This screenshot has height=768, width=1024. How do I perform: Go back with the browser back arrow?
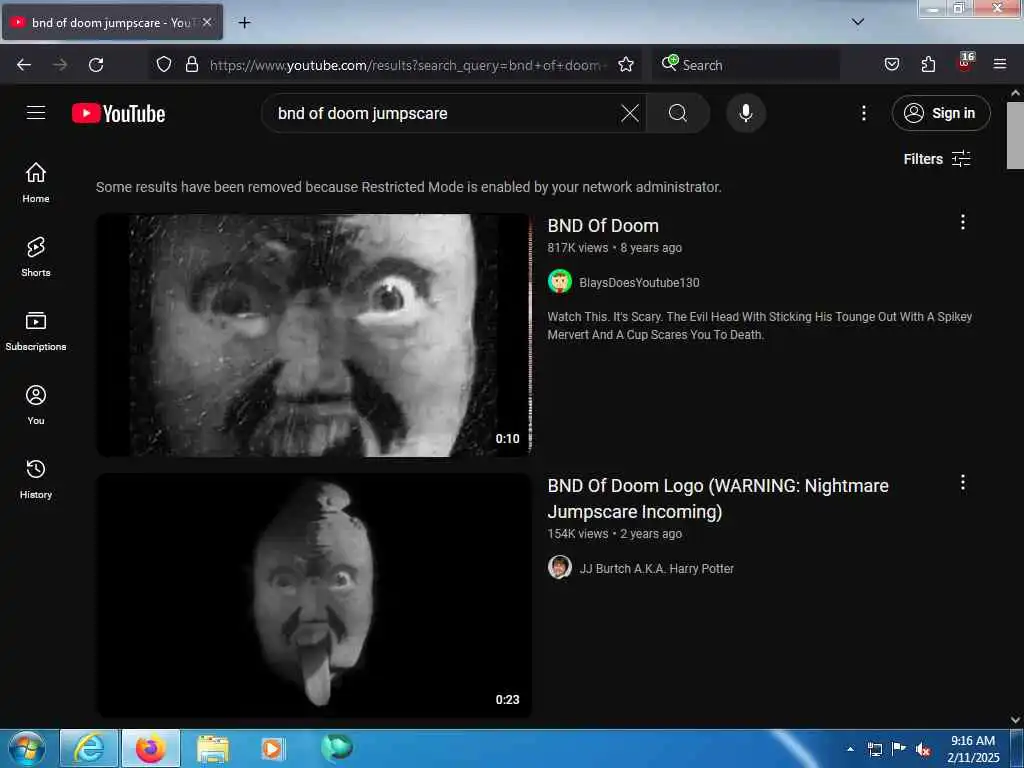click(24, 65)
